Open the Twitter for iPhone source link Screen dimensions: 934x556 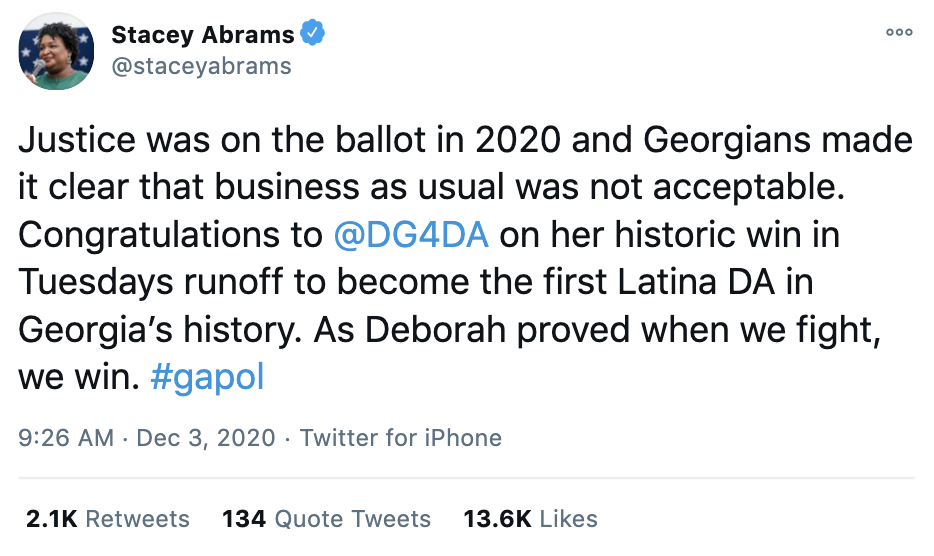click(x=400, y=438)
